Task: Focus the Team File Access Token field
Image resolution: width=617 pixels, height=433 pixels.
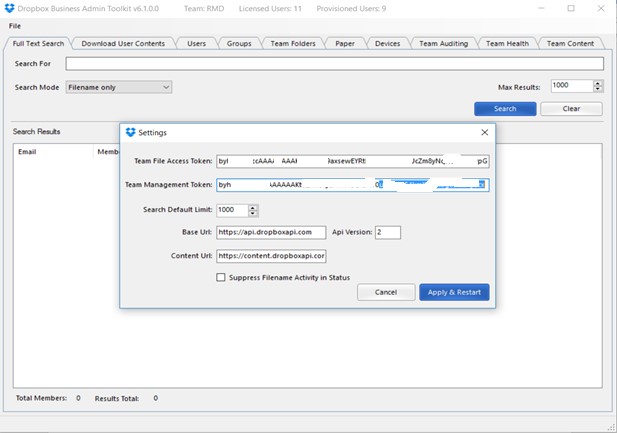Action: [353, 161]
